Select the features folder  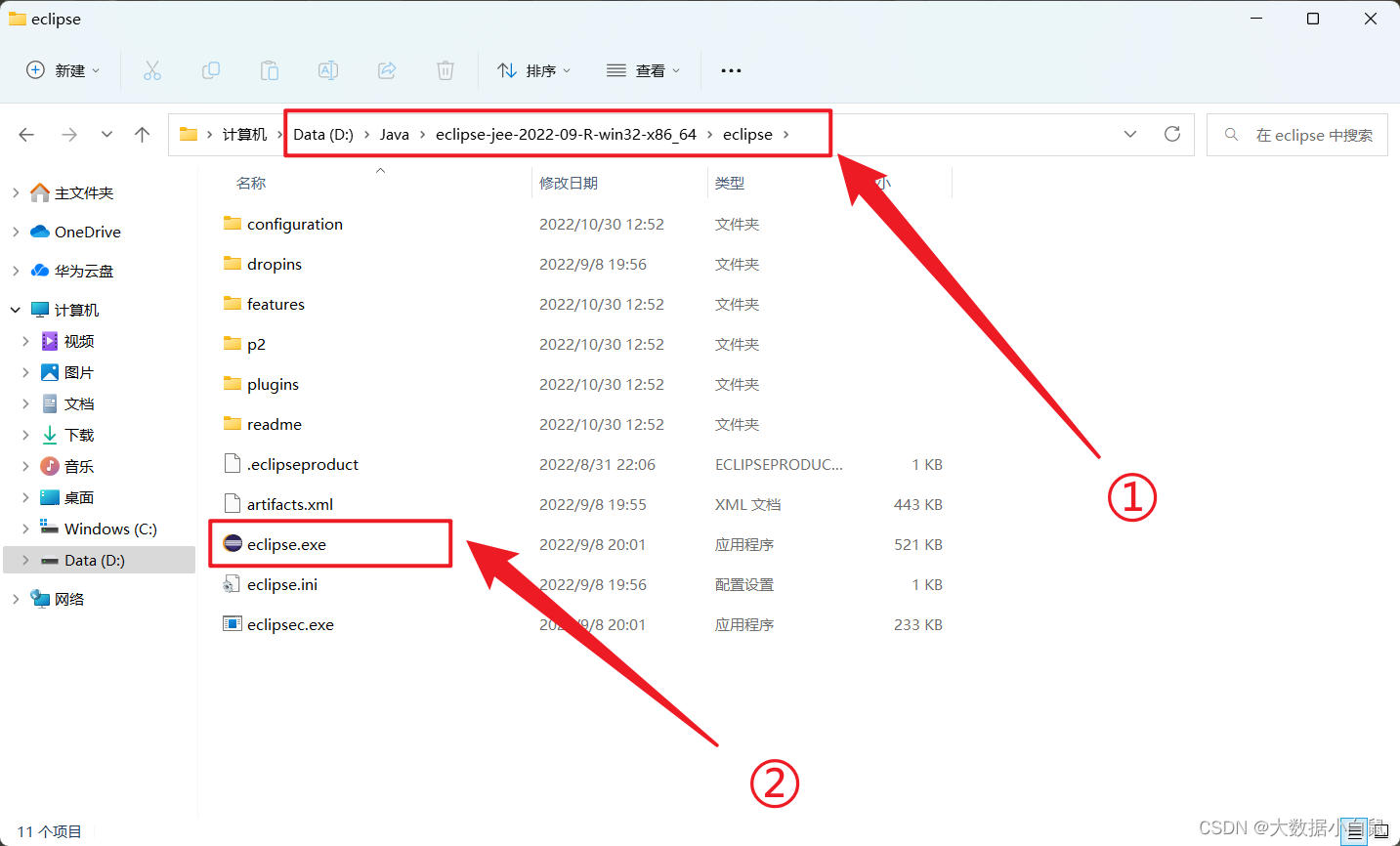276,304
